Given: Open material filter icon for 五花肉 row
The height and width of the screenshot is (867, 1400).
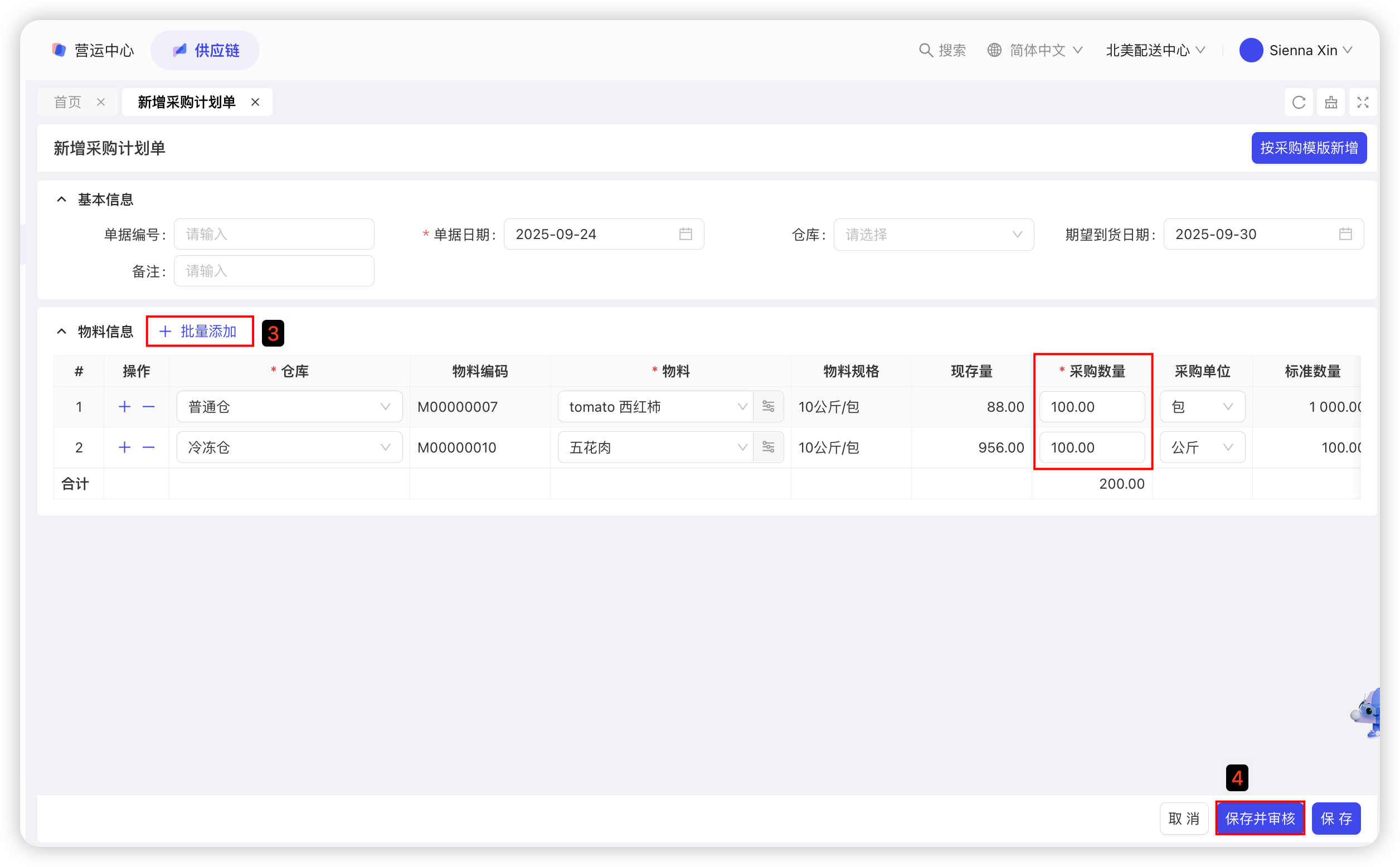Looking at the screenshot, I should coord(768,447).
